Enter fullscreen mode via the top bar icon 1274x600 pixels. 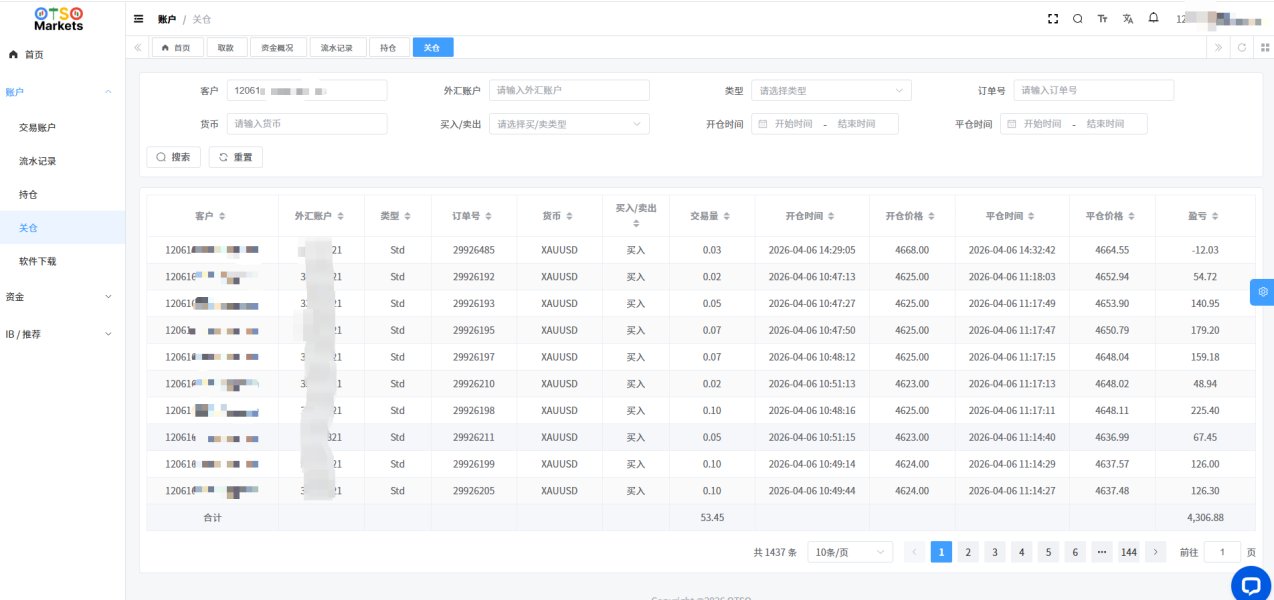coord(1052,19)
